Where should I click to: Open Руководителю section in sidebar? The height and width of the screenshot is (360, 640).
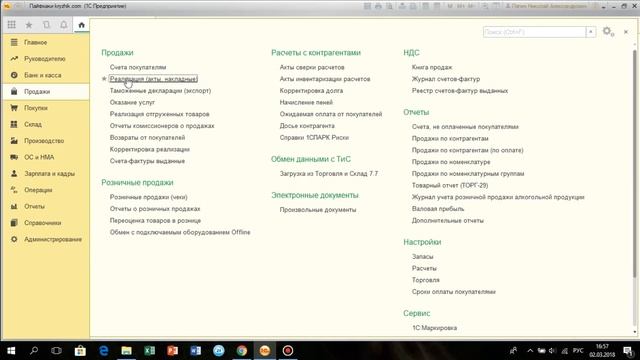[x=45, y=59]
